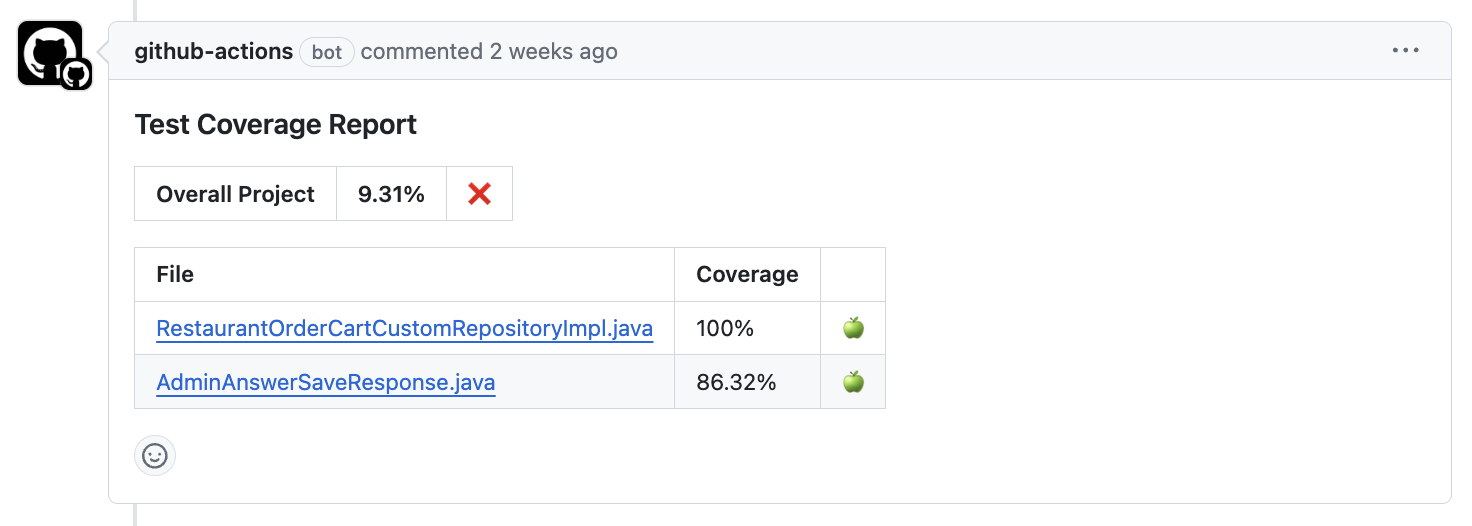Click the small GitHub badge on the avatar
Image resolution: width=1472 pixels, height=526 pixels.
pyautogui.click(x=76, y=74)
